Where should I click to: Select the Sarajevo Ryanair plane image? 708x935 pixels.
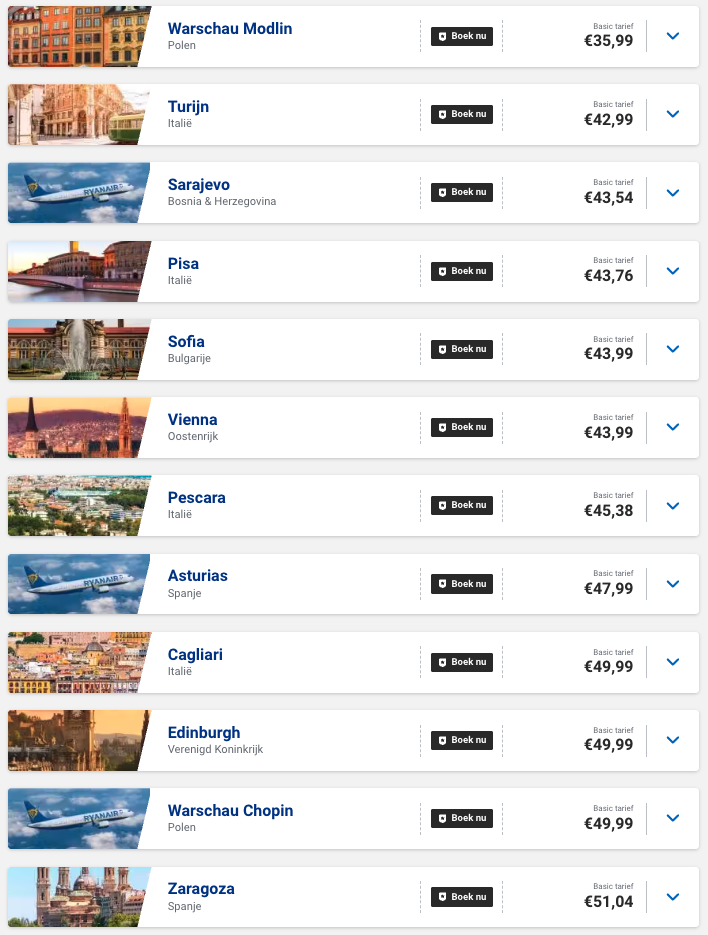click(x=76, y=193)
